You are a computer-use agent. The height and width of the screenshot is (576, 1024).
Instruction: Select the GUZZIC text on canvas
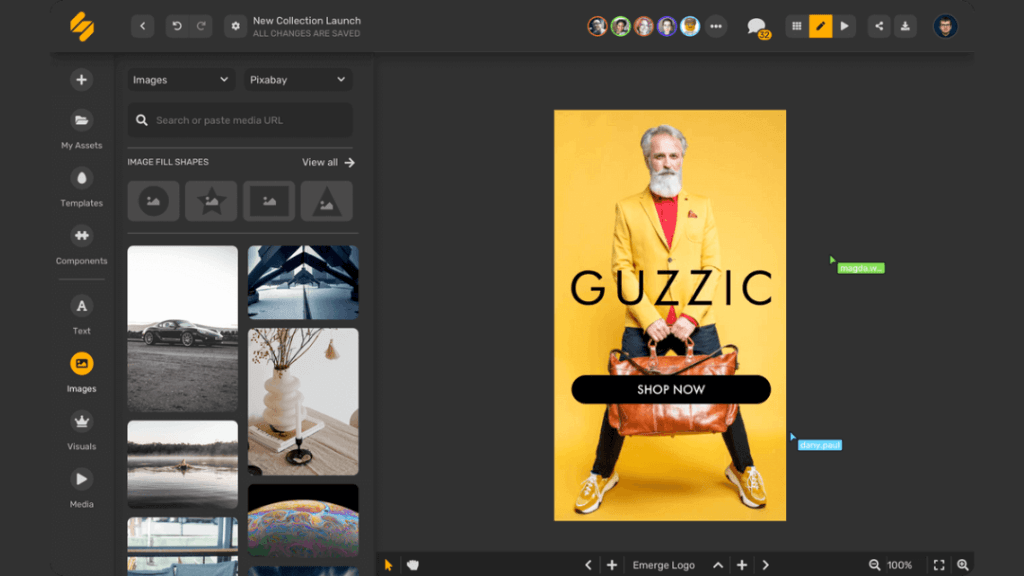point(672,289)
